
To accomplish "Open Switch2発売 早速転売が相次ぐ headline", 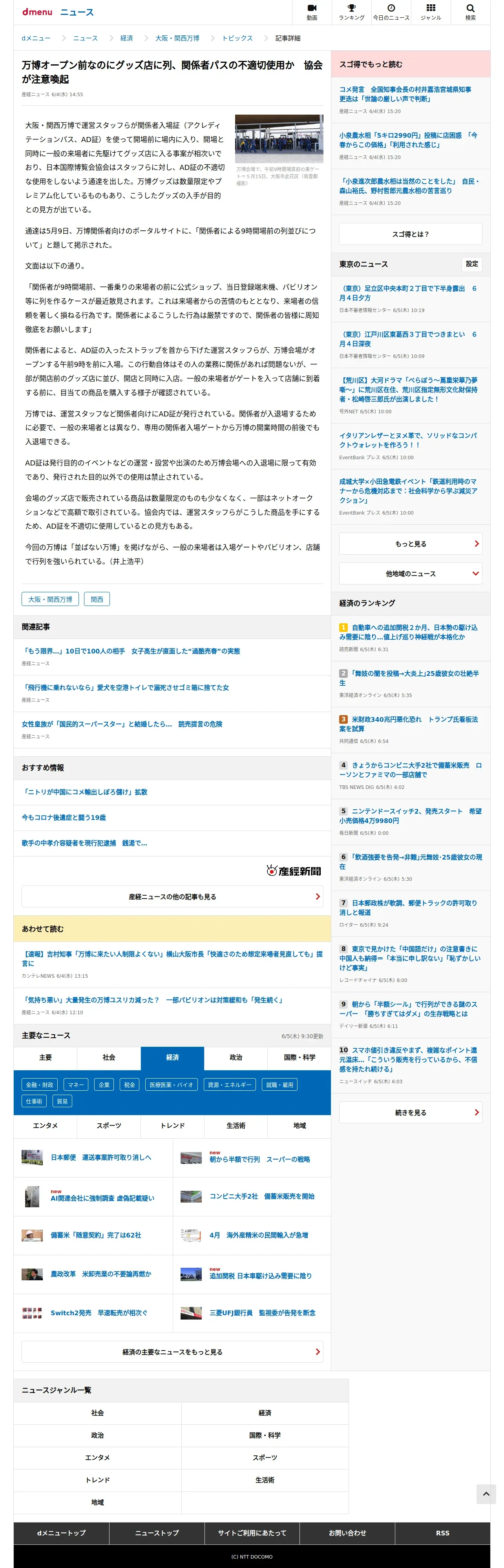I will 99,1313.
